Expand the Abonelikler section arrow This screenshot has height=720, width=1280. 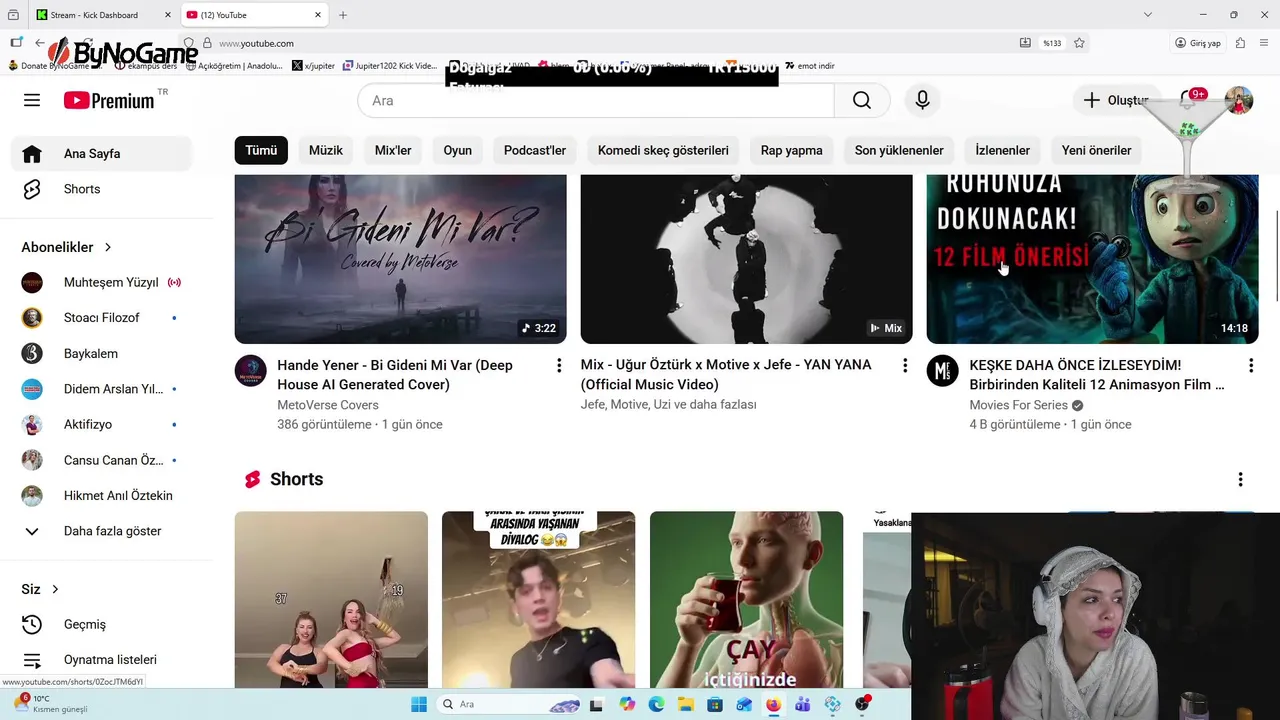[108, 247]
